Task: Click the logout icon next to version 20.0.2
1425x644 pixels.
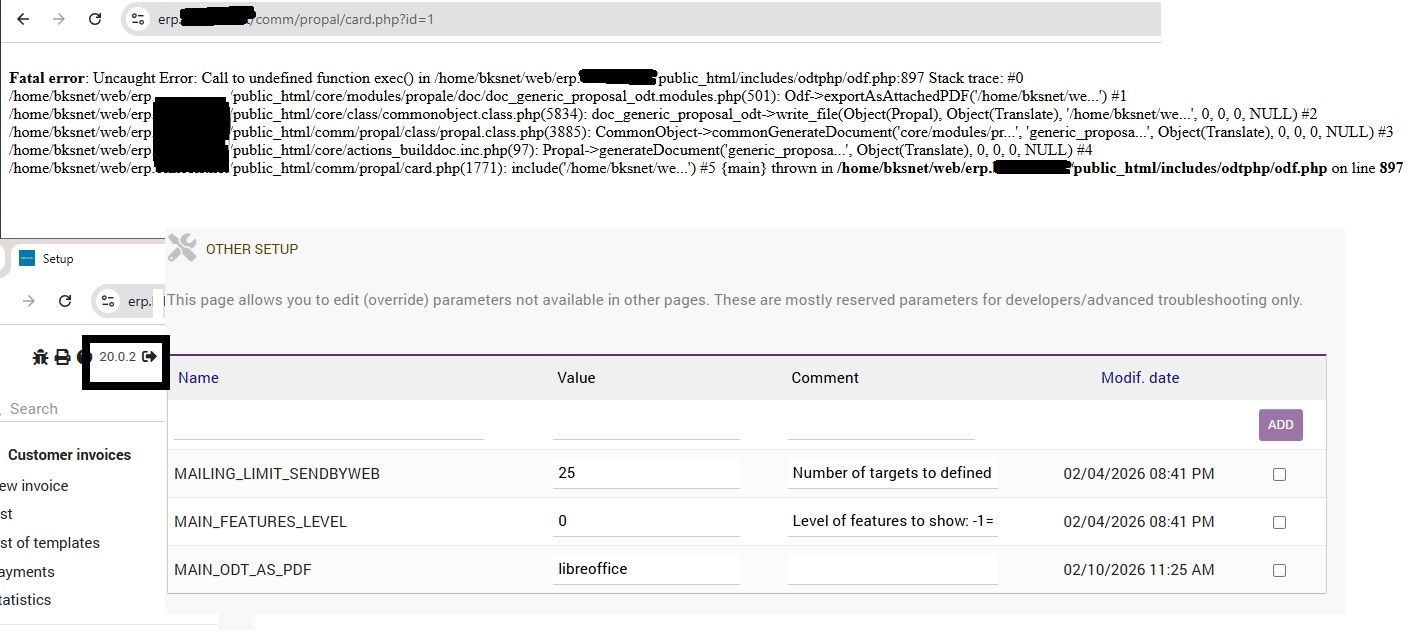Action: tap(150, 357)
